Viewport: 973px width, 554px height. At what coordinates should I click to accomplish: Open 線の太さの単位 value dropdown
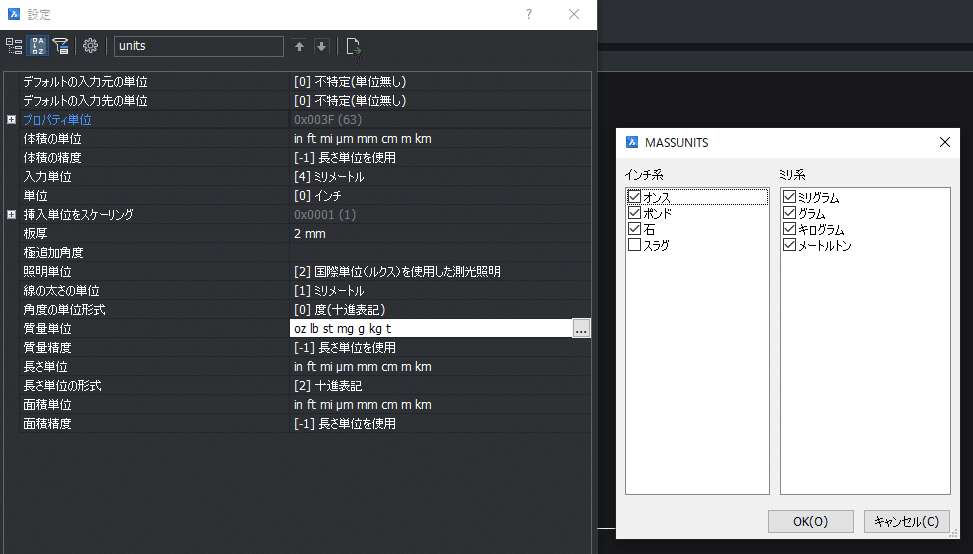(440, 290)
